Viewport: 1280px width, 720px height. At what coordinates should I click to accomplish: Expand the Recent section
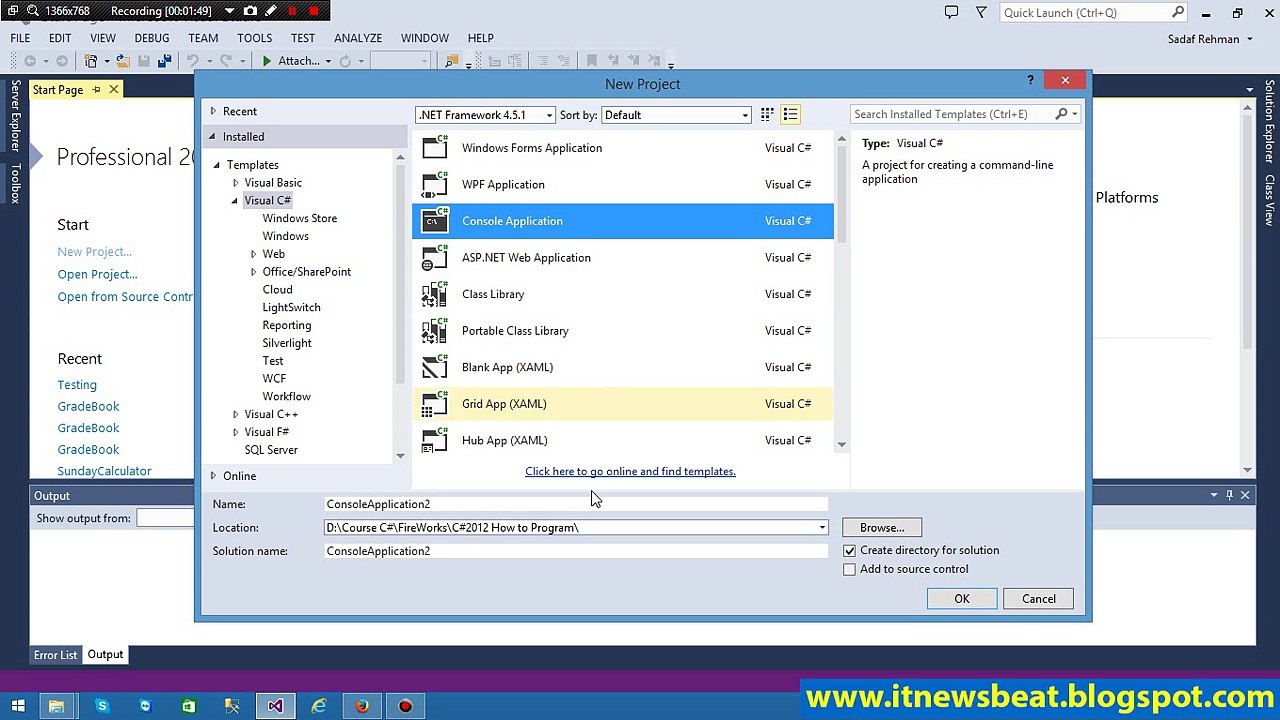(213, 111)
